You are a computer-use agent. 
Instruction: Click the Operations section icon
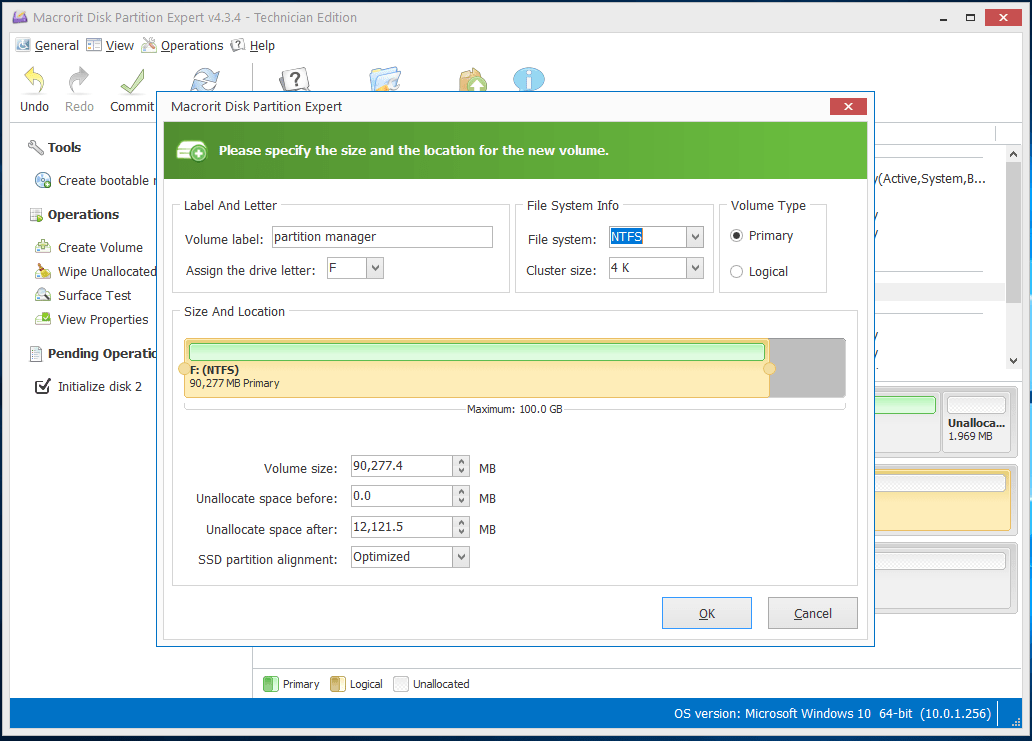[x=36, y=215]
